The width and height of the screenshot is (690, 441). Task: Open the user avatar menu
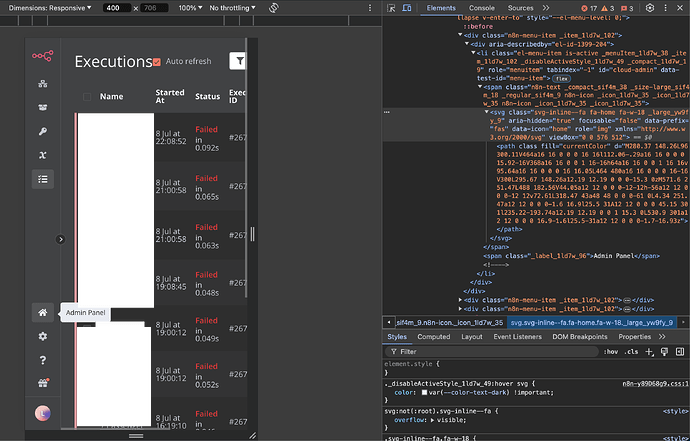(x=43, y=413)
